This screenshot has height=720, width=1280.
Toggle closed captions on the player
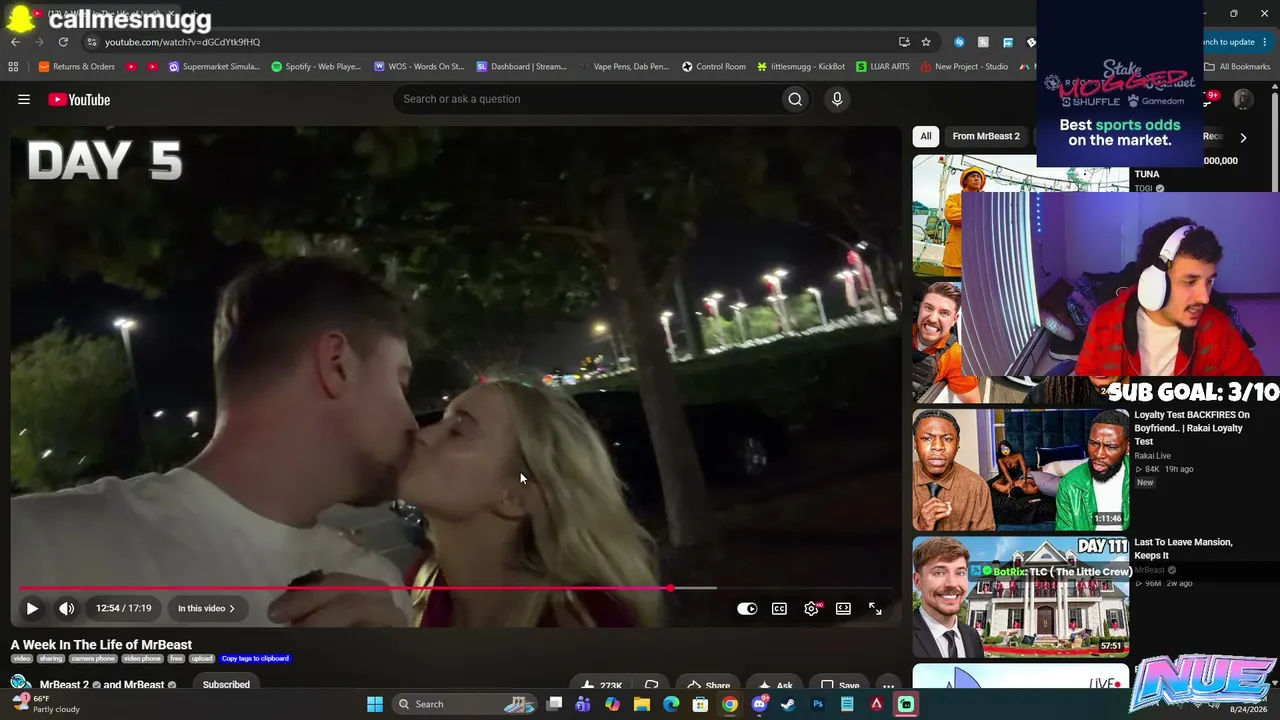click(779, 608)
